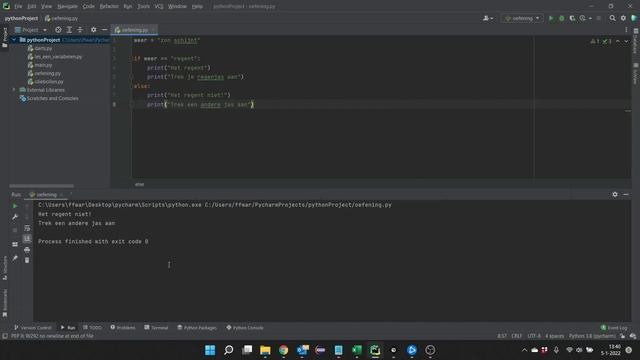640x360 pixels.
Task: Open the Search Everywhere magnifier in the toolbar
Action: [x=612, y=18]
